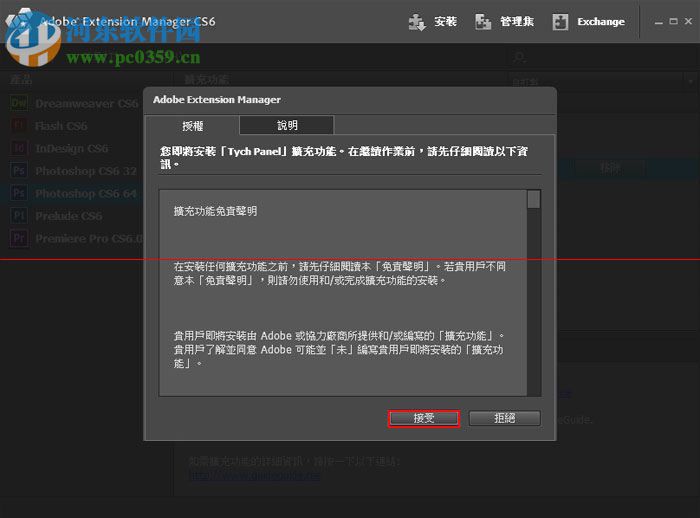The image size is (700, 518).
Task: Select the 授權 tab in the dialog
Action: (x=192, y=126)
